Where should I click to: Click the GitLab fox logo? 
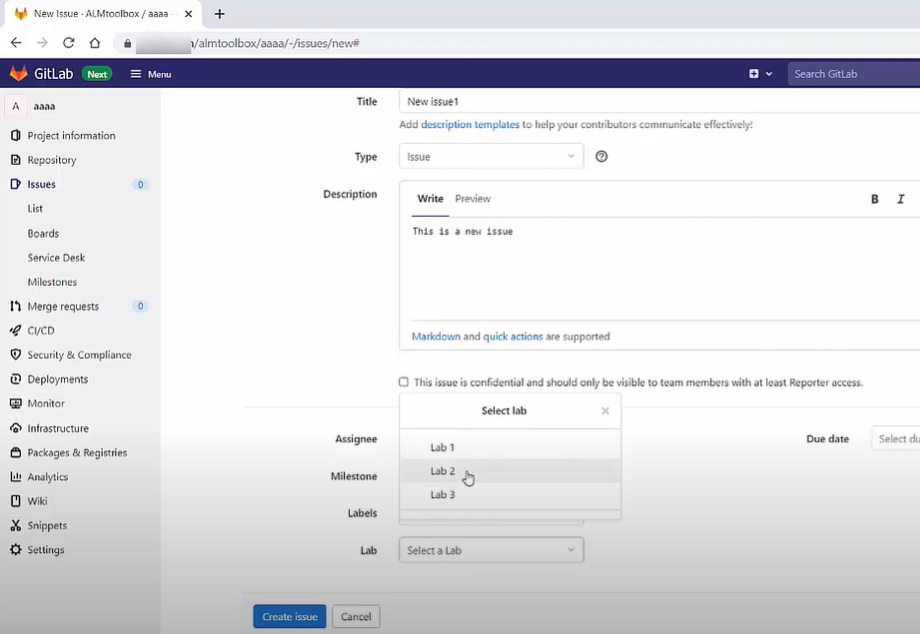16,73
